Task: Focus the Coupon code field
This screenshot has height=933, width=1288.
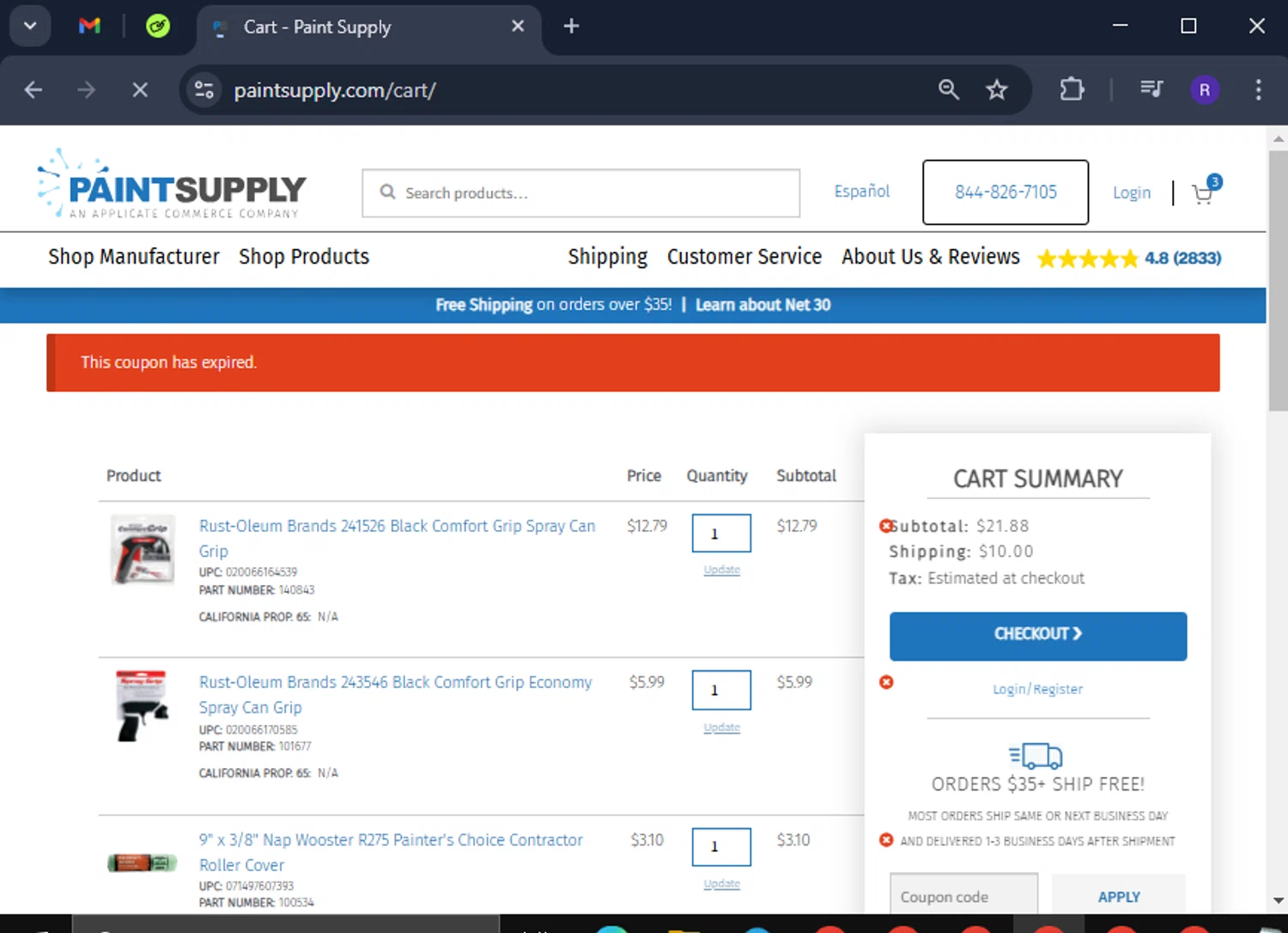Action: point(963,894)
